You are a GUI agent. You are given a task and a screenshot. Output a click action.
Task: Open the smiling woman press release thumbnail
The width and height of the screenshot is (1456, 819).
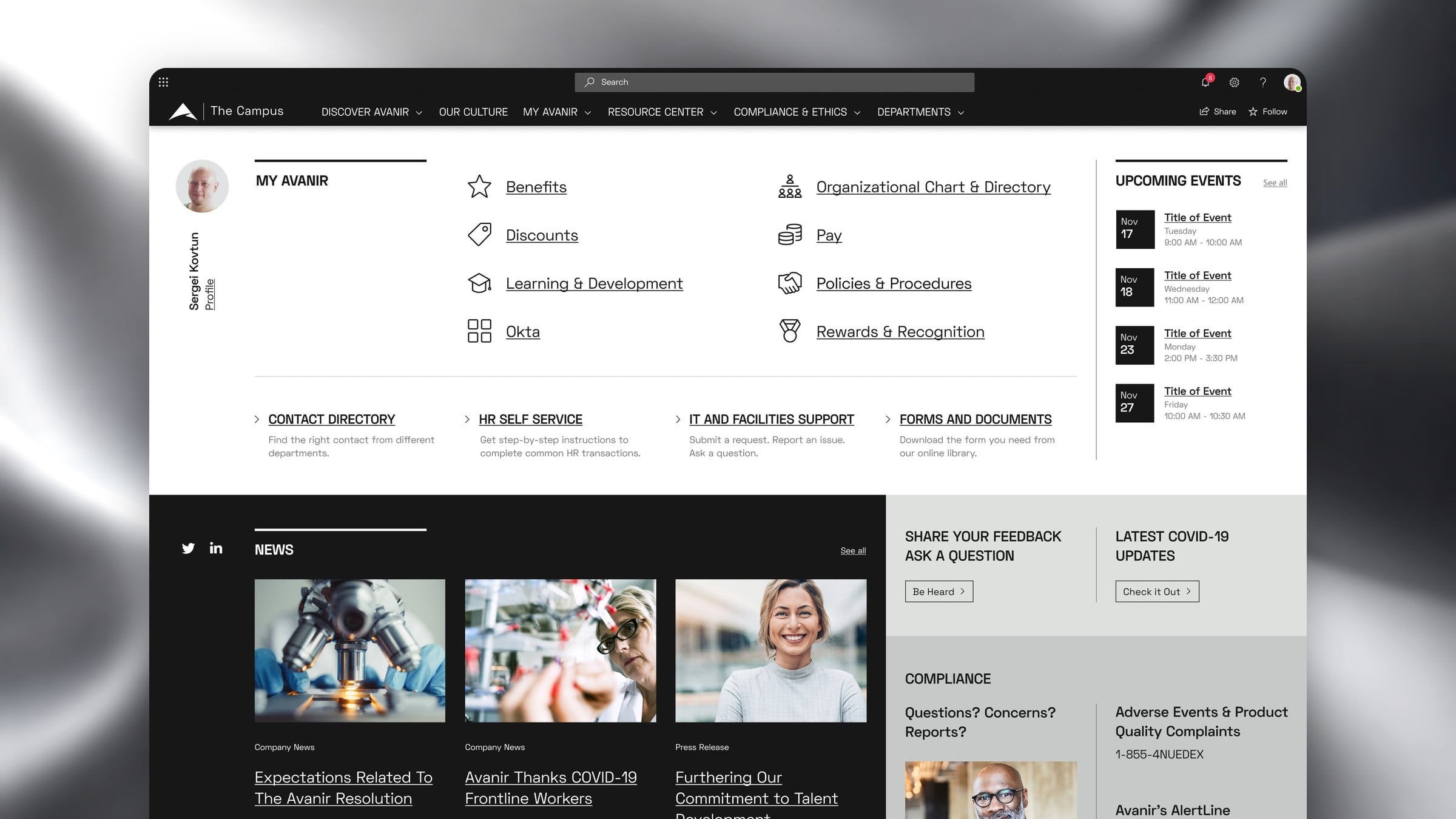tap(770, 650)
